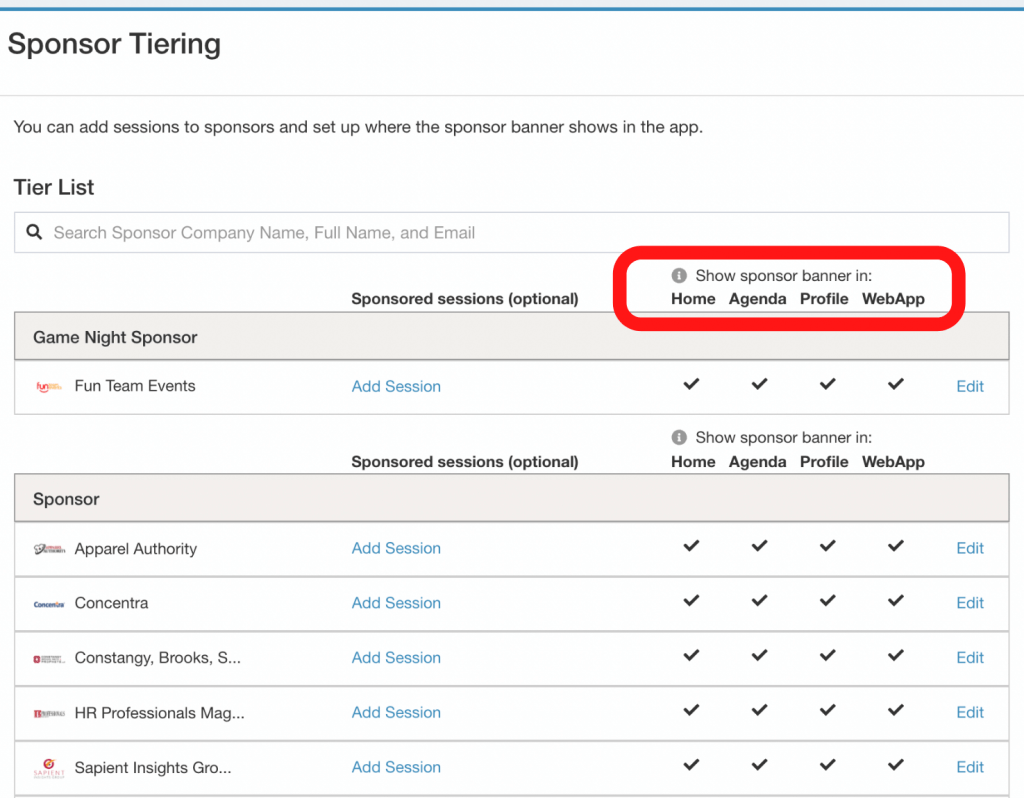
Task: Click the Concentra logo
Action: (x=49, y=603)
